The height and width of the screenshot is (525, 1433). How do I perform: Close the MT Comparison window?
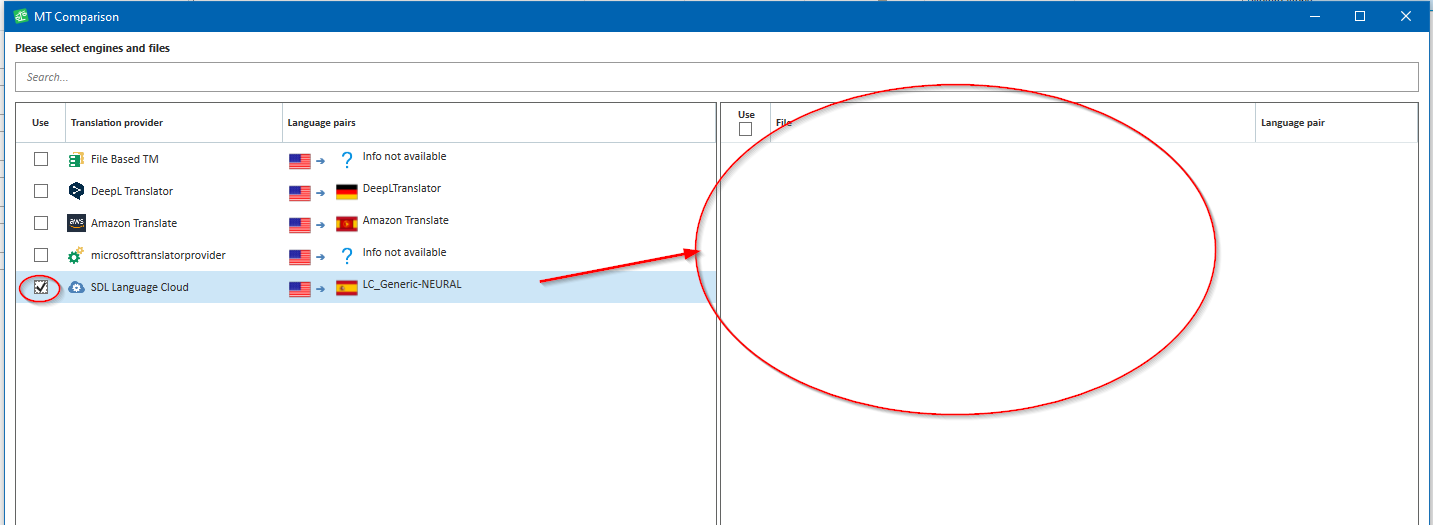pos(1406,16)
